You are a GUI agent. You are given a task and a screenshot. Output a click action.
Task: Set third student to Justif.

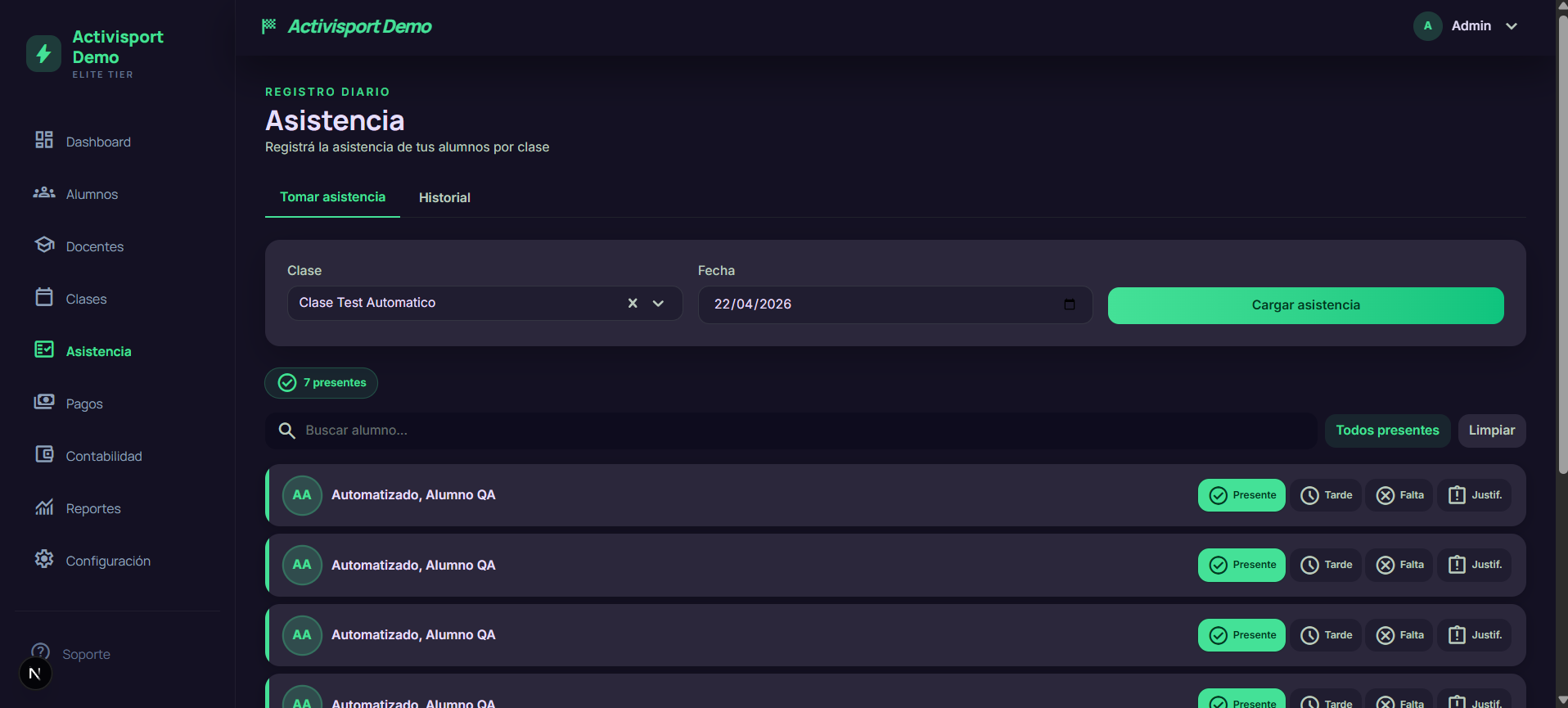pyautogui.click(x=1475, y=635)
